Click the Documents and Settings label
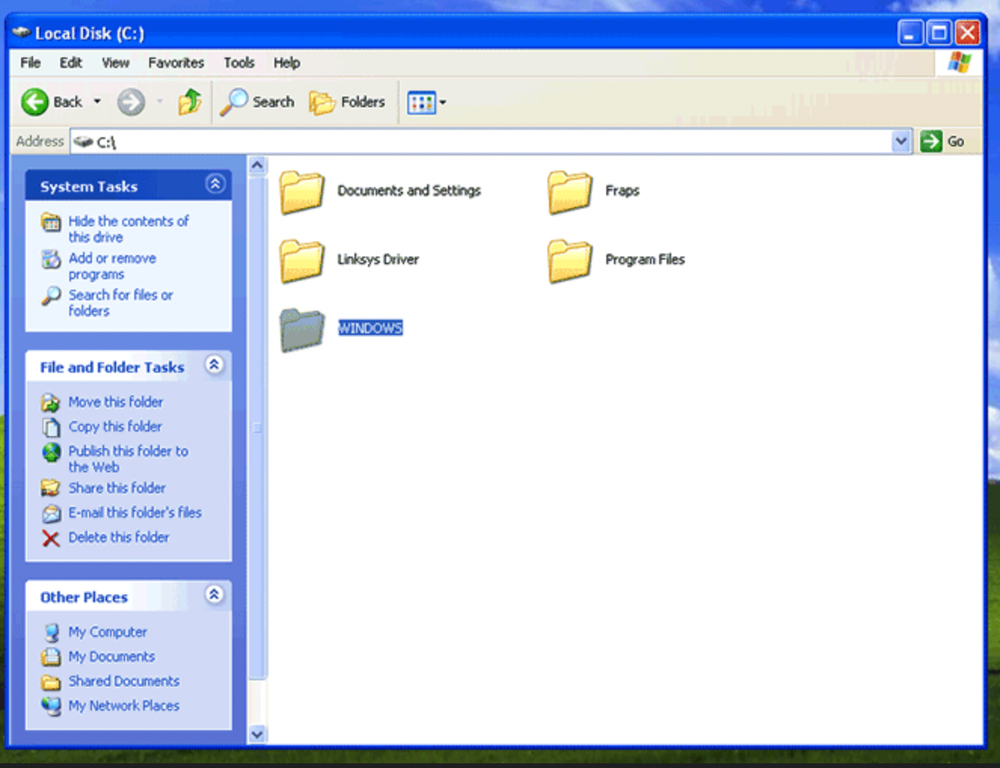The width and height of the screenshot is (1000, 768). tap(409, 190)
